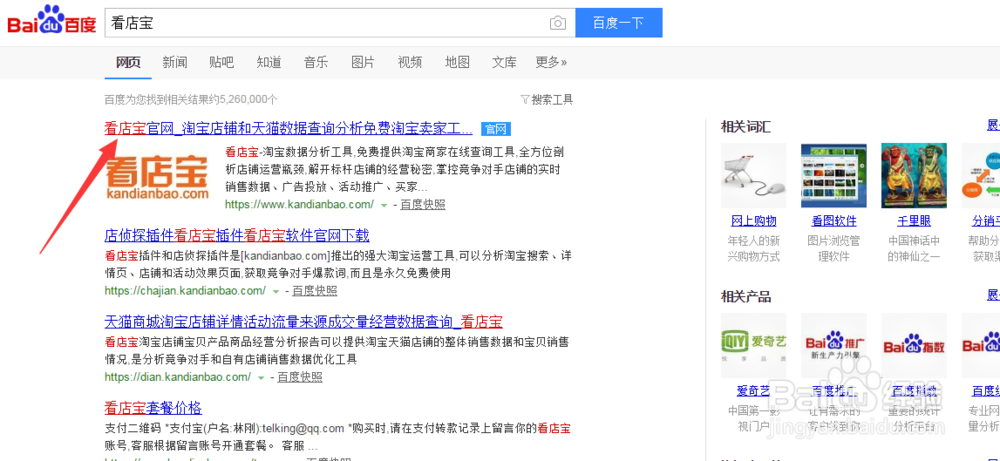Open the 地图 tab

457,62
